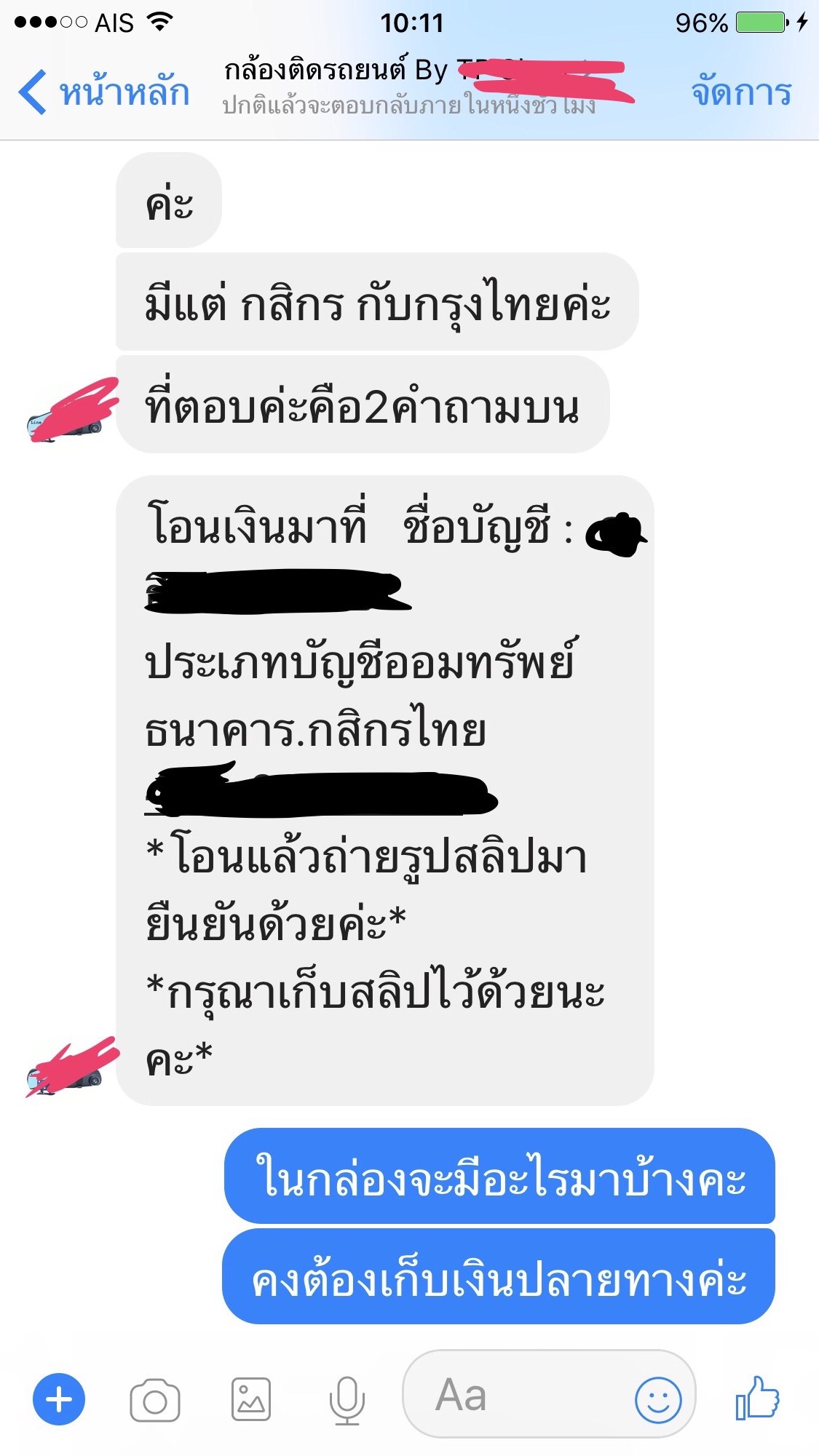819x1456 pixels.
Task: Select the คงต้องเก็บเงินปลายทางค่ะ message bubble
Action: click(x=499, y=1276)
